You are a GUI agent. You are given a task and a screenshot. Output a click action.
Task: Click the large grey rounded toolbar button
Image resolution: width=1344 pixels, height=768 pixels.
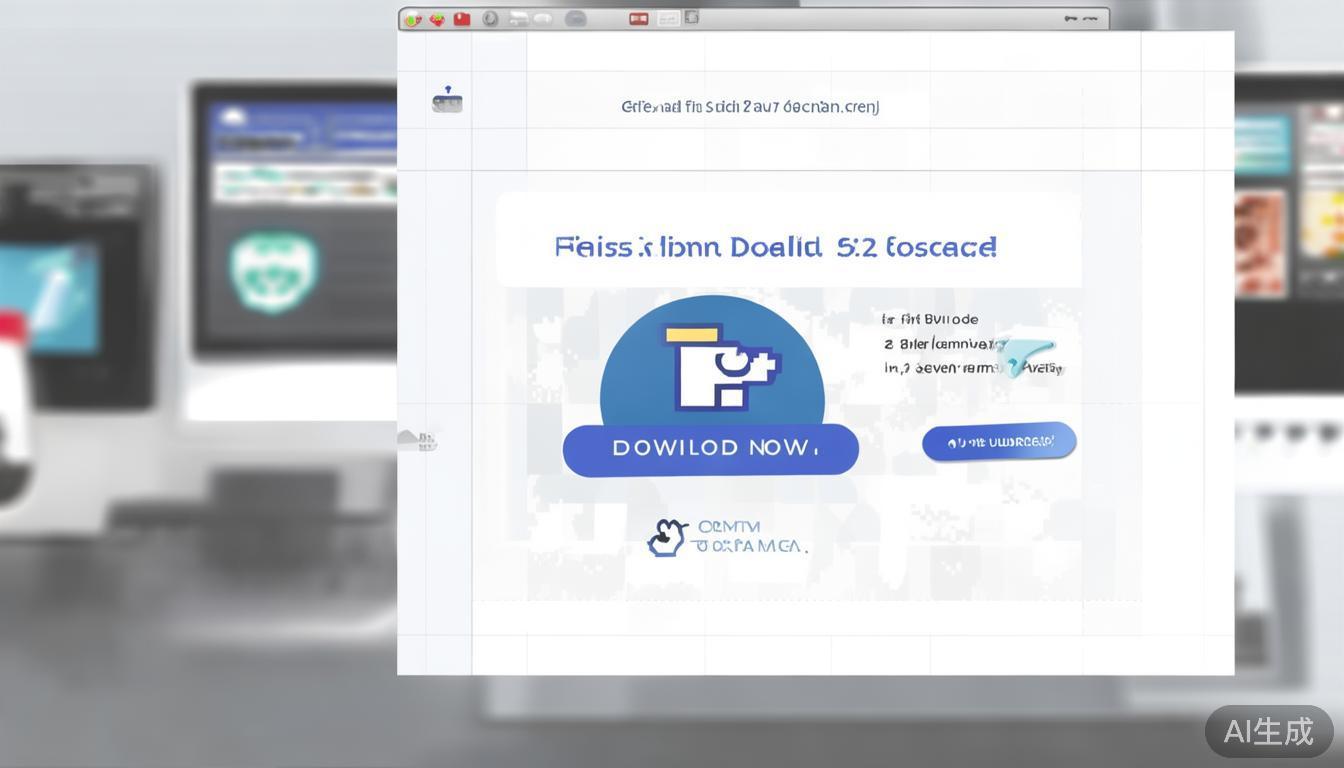click(576, 19)
